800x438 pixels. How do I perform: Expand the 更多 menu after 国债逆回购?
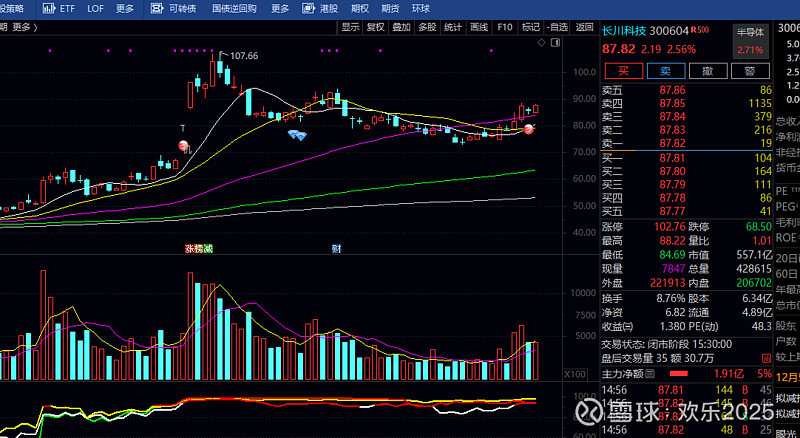(280, 8)
